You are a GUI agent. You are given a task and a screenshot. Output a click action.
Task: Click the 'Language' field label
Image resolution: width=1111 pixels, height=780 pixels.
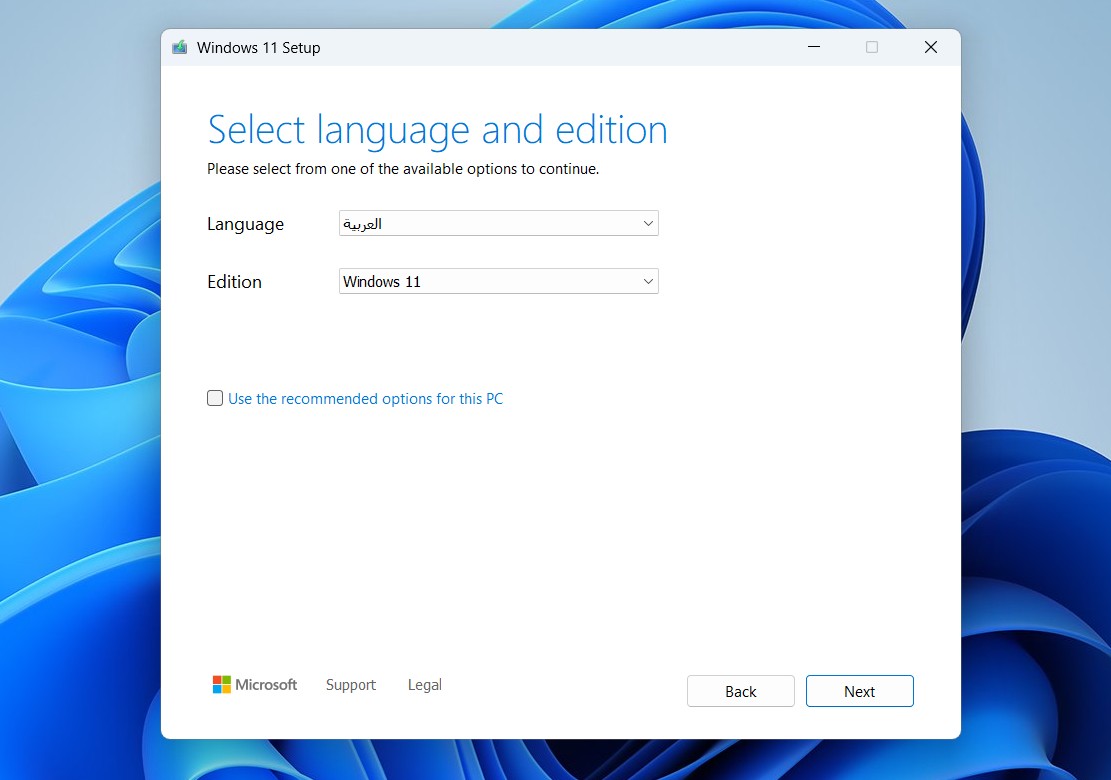click(x=245, y=224)
